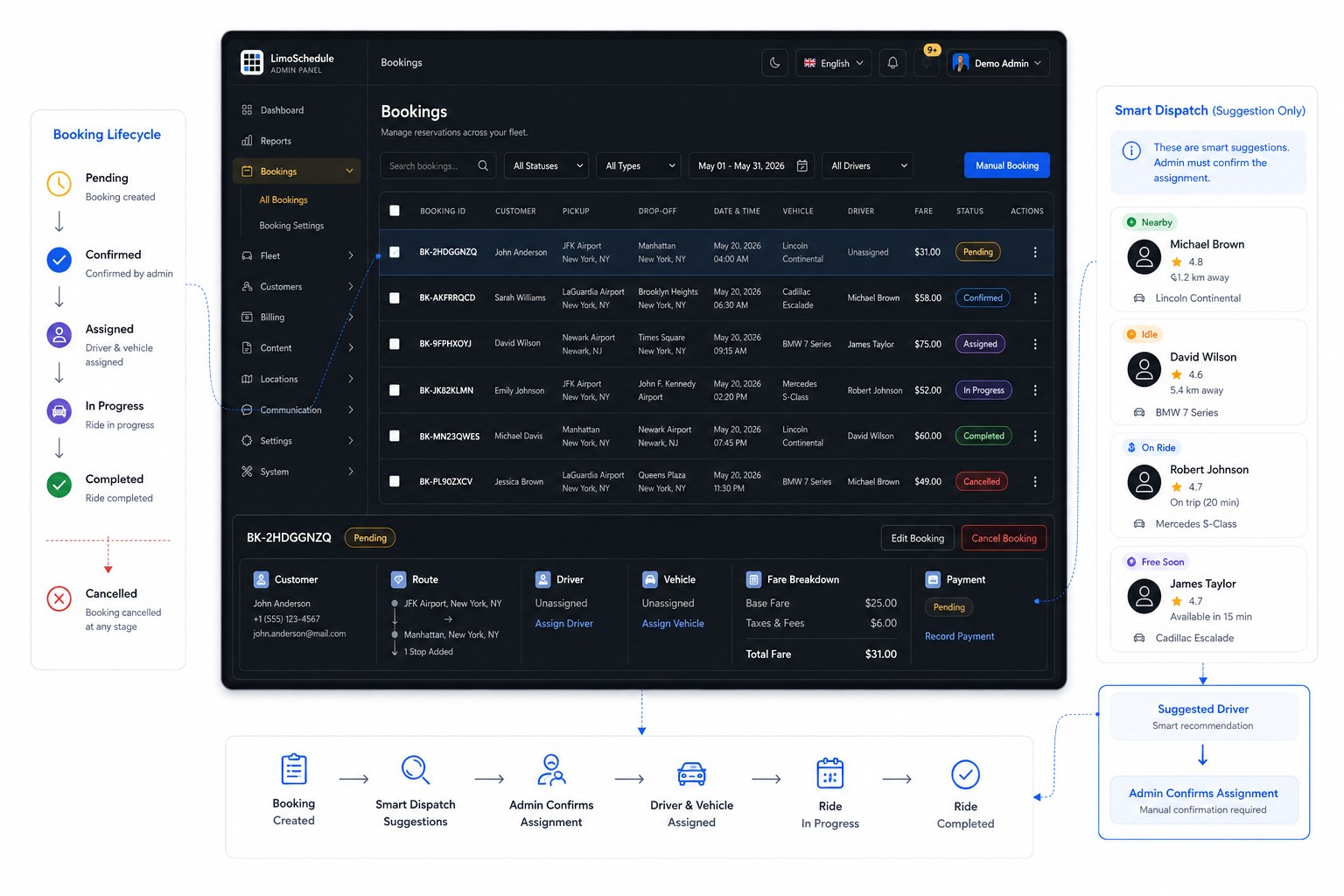Check the BK-MN23QWES row checkbox
This screenshot has height=896, width=1344.
coord(395,436)
